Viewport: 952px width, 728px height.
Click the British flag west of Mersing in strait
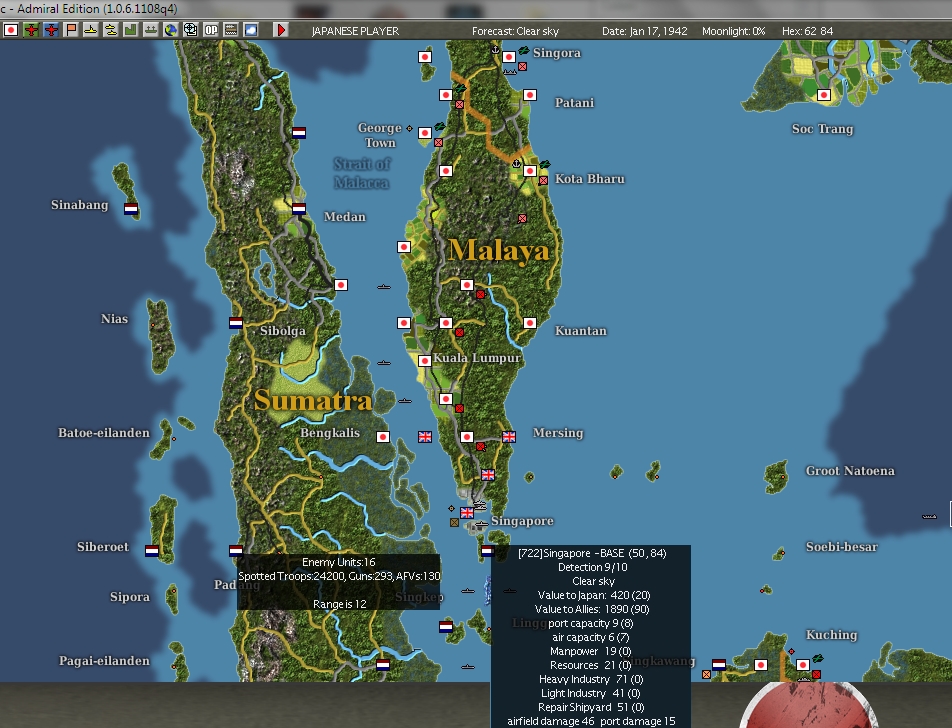pyautogui.click(x=425, y=437)
